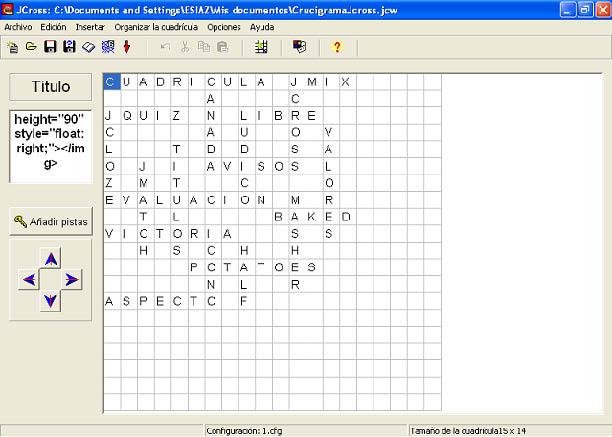612x437 pixels.
Task: Select the first E cell of EVALUACION
Action: pos(112,200)
